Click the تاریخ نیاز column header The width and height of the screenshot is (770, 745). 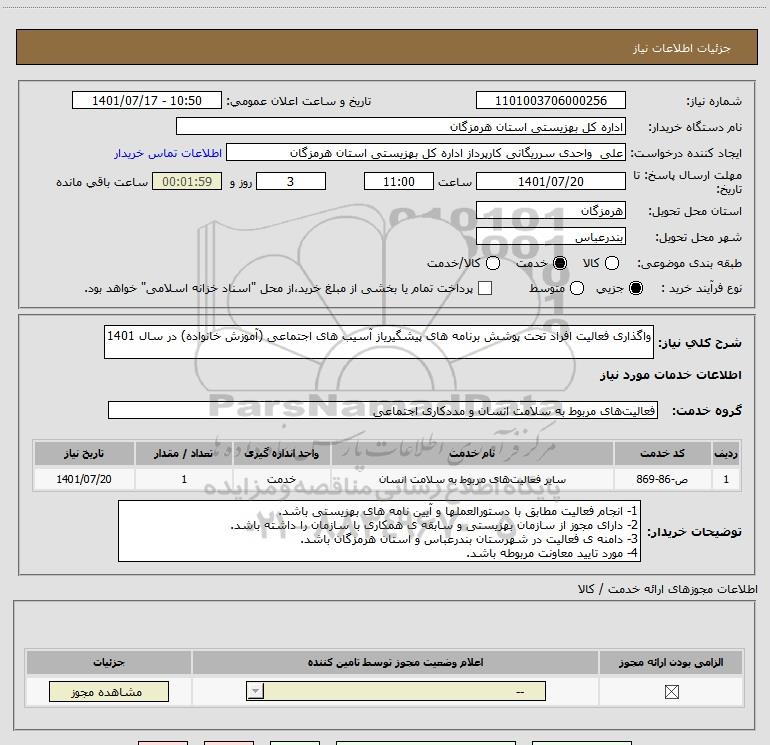pos(84,453)
